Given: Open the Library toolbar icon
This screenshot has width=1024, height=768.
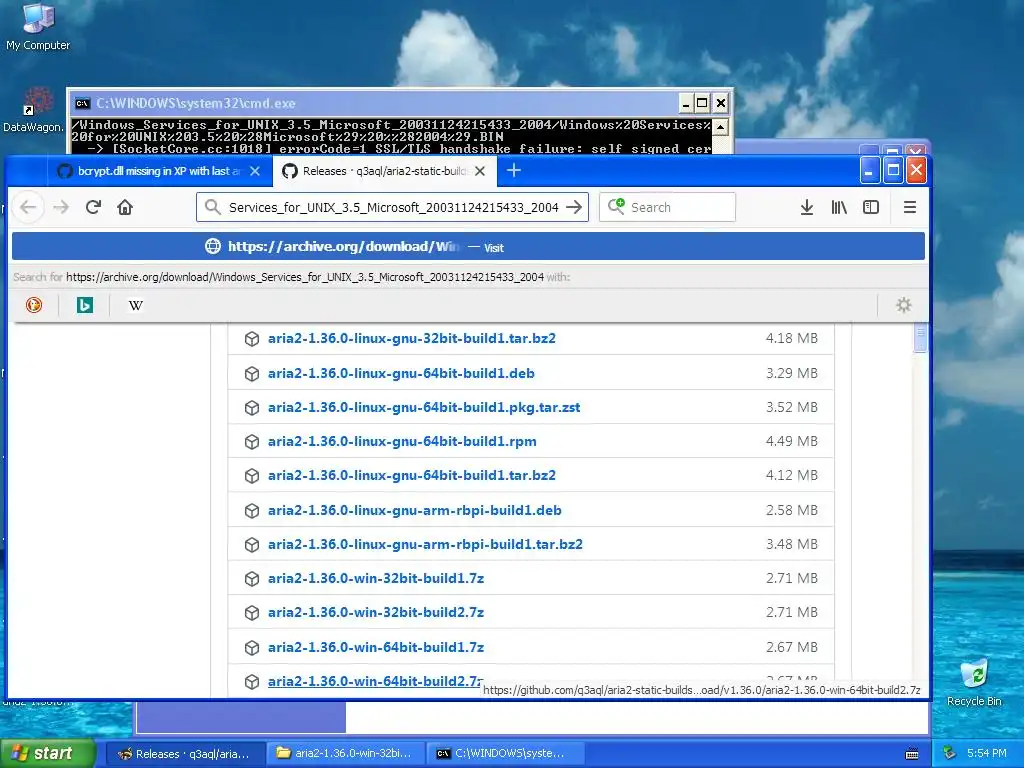Looking at the screenshot, I should (x=839, y=208).
